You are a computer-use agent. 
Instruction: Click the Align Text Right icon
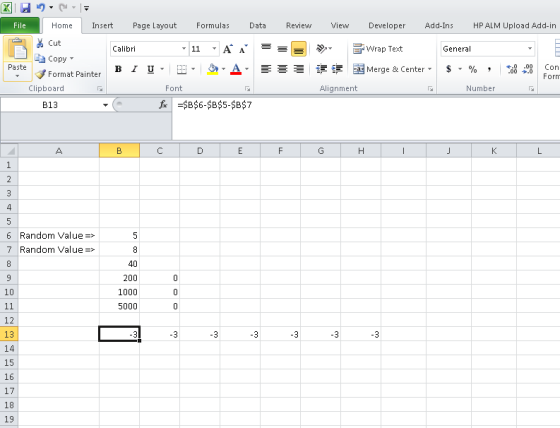pyautogui.click(x=299, y=69)
